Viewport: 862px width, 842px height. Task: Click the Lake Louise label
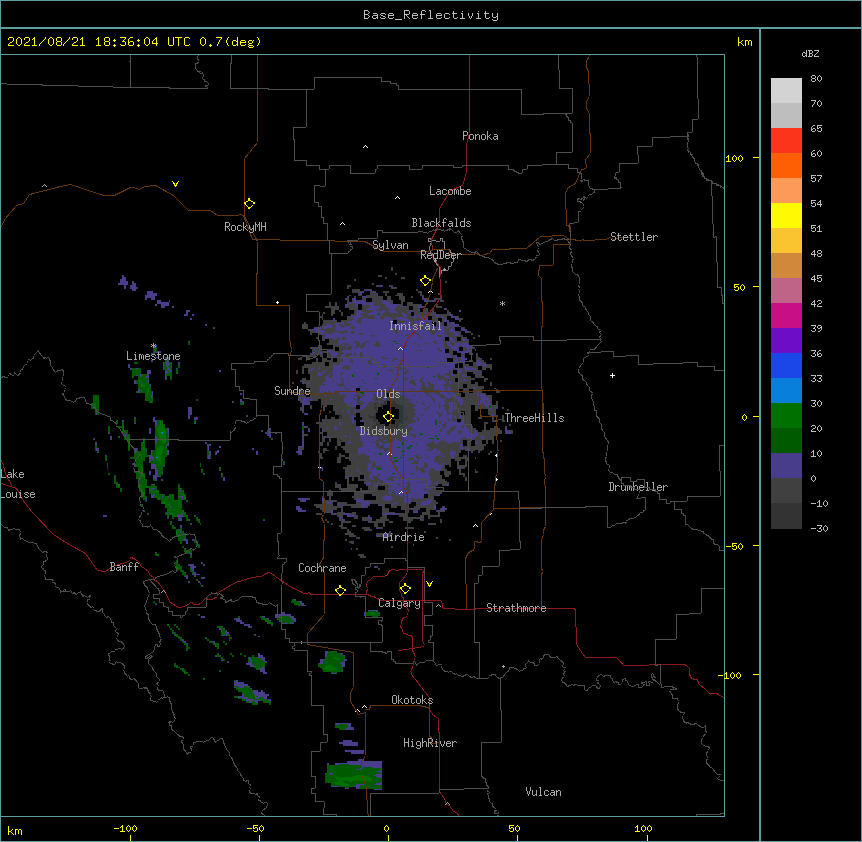coord(18,484)
